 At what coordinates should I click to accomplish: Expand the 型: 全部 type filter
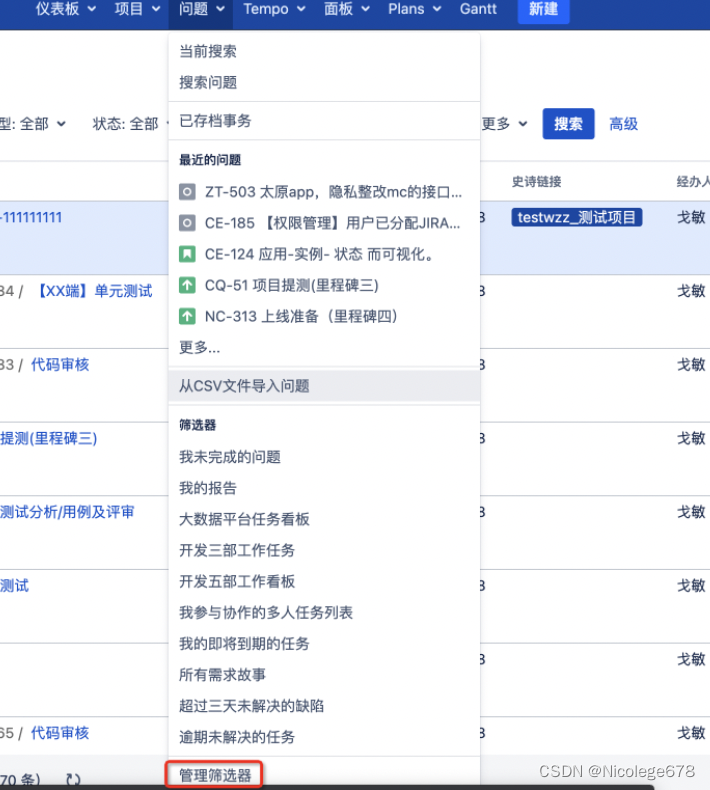(x=33, y=124)
